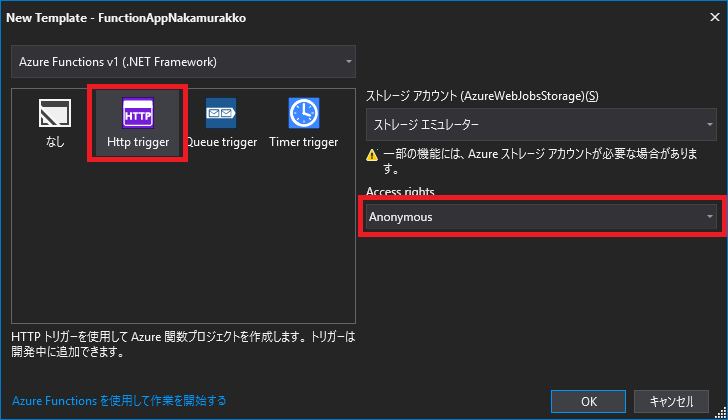Click the New Template - FunctionAppNakamurakko title
Viewport: 728px width, 420px height.
pyautogui.click(x=126, y=18)
